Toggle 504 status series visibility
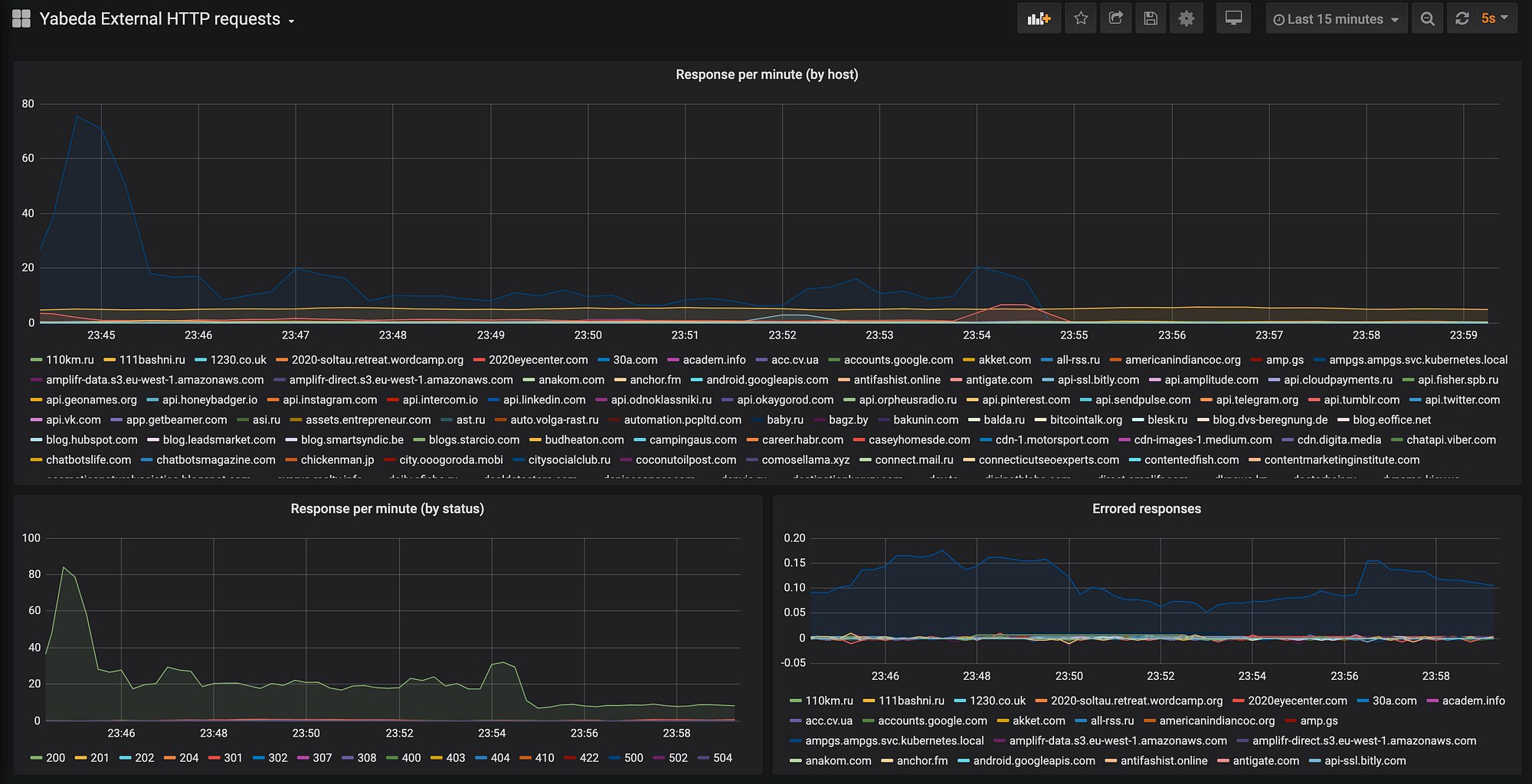This screenshot has width=1532, height=784. [x=715, y=758]
